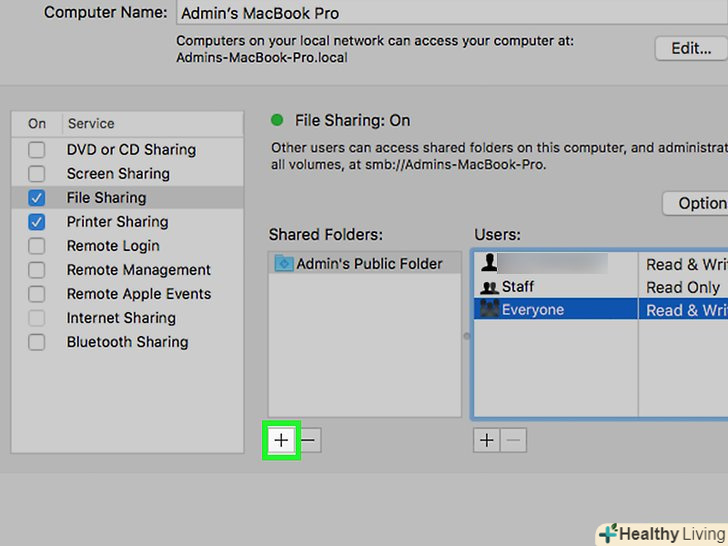The height and width of the screenshot is (546, 728).
Task: Click the Computer Name field
Action: tap(452, 13)
